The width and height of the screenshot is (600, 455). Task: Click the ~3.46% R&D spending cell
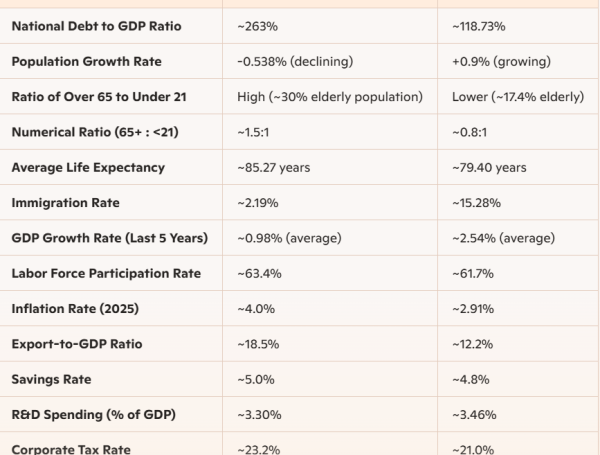[x=474, y=414]
